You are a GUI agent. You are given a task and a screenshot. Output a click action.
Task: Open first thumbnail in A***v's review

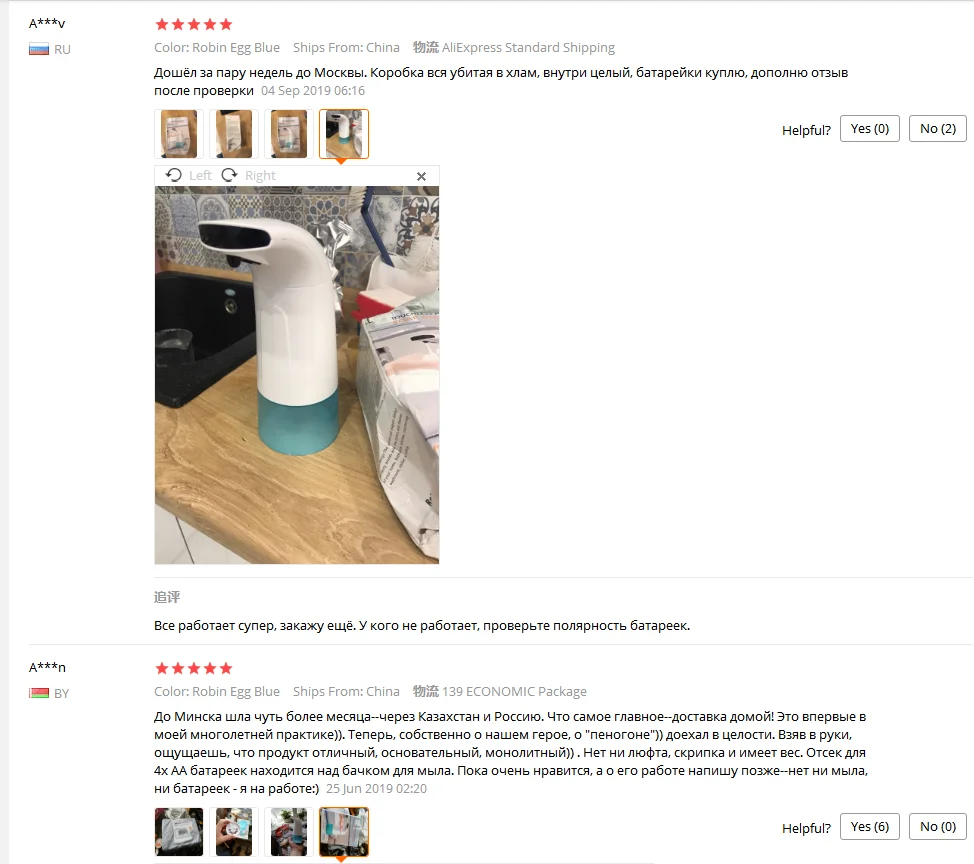[x=179, y=134]
